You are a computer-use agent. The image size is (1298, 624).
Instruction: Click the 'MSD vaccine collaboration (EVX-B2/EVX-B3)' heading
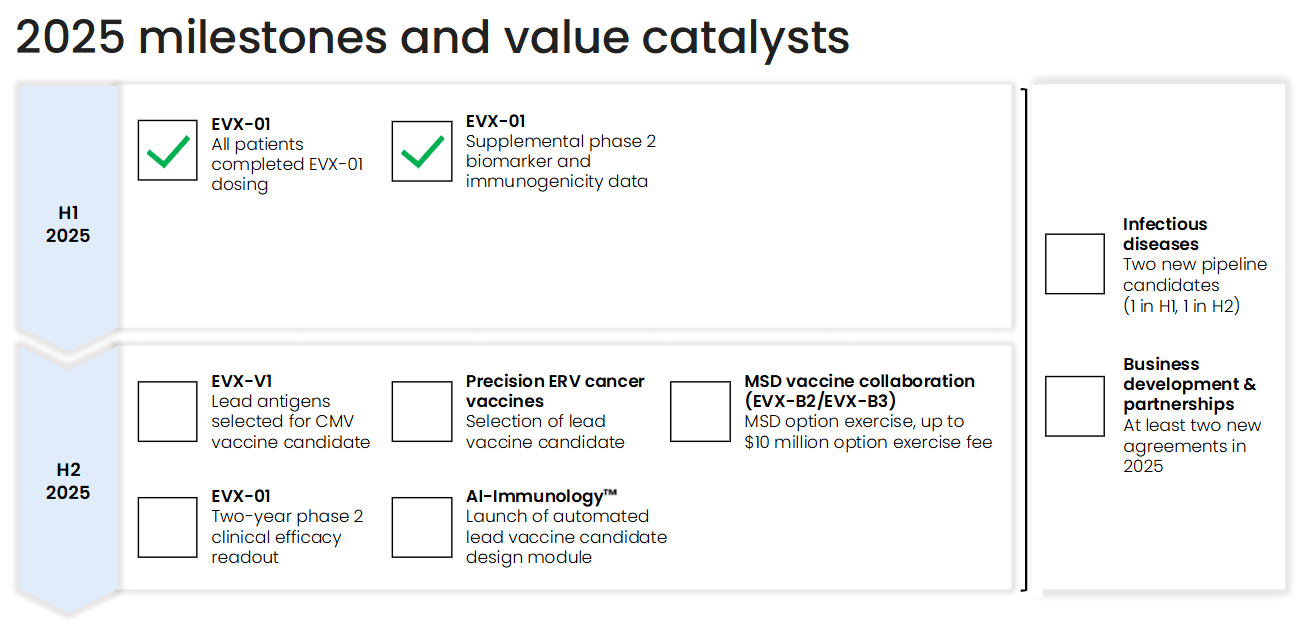click(x=859, y=391)
